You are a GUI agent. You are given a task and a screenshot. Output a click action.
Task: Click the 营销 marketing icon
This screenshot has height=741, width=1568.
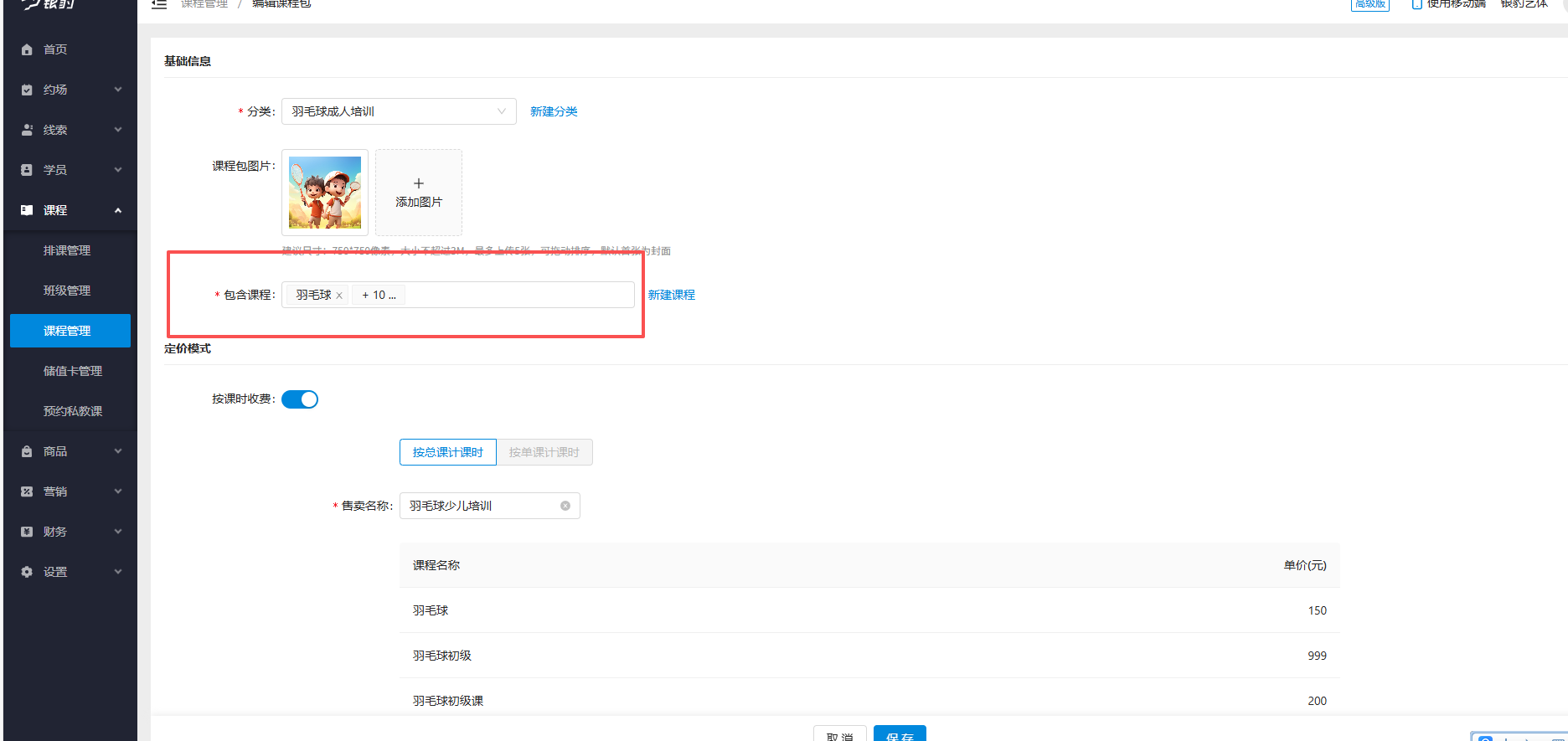click(27, 491)
